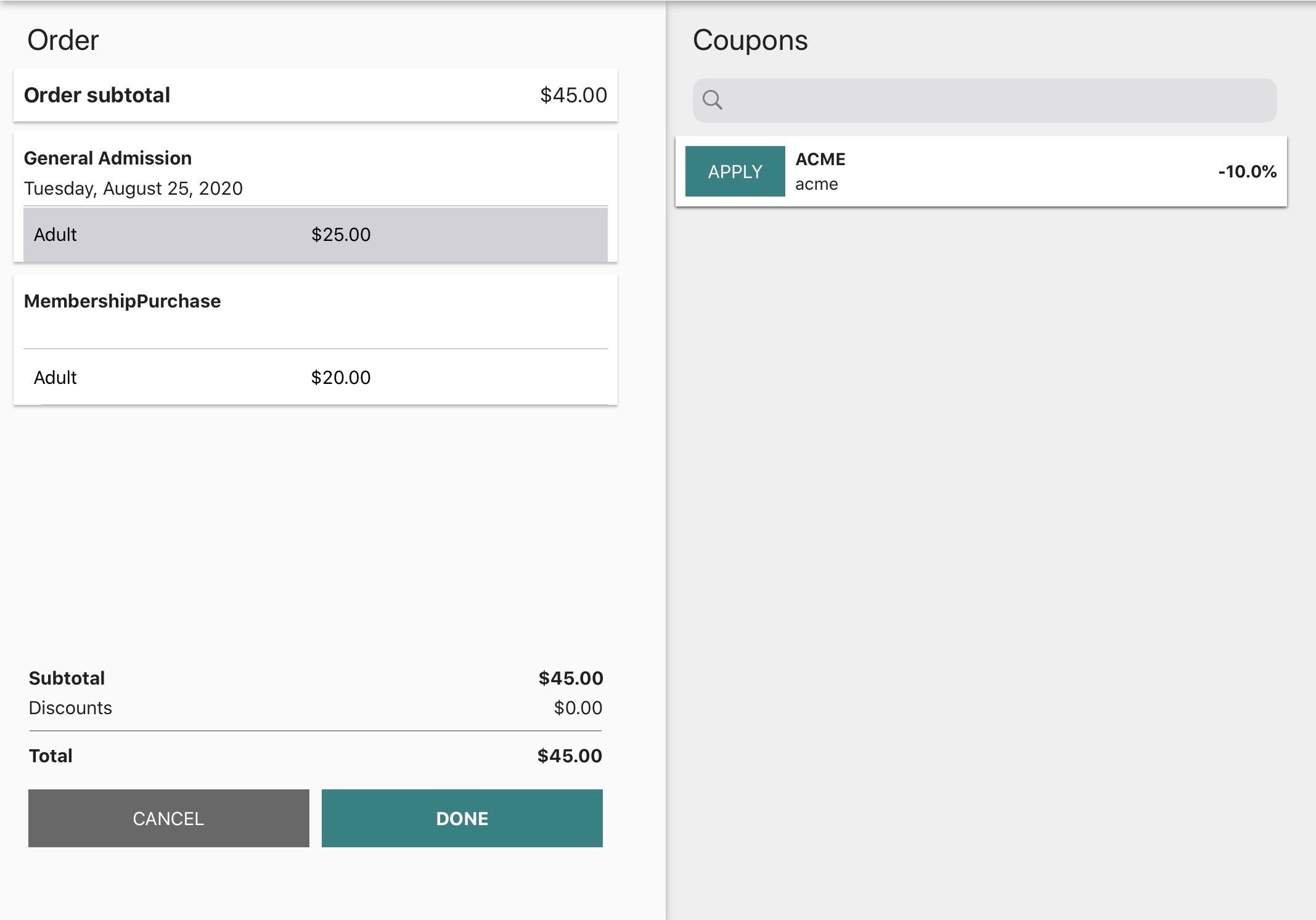The image size is (1316, 920).
Task: Click the coupon search field
Action: coord(999,100)
